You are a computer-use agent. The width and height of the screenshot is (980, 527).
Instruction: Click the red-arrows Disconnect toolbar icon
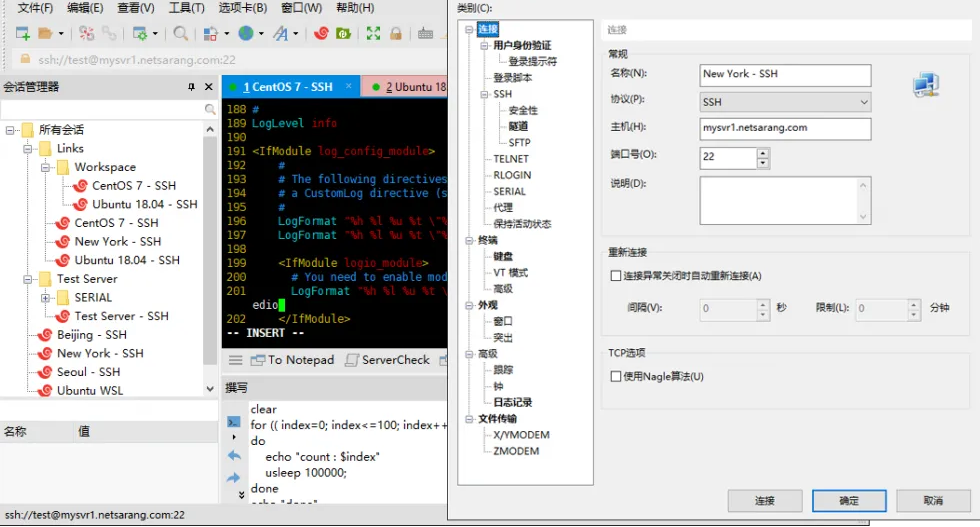pyautogui.click(x=87, y=34)
